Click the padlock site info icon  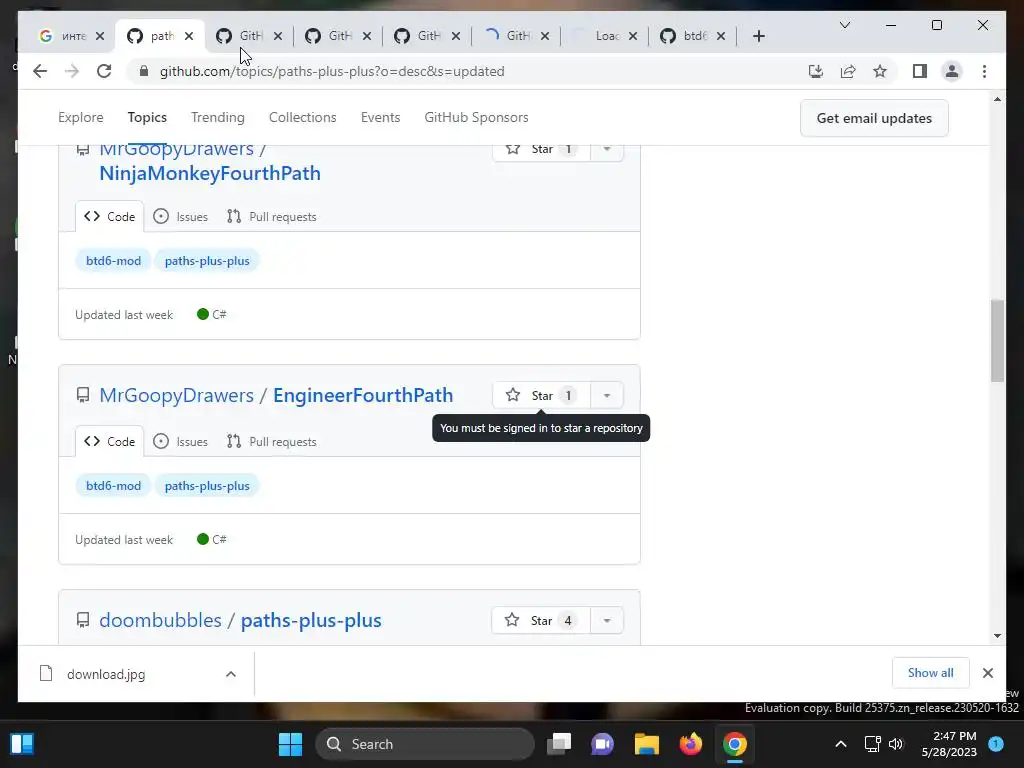click(144, 71)
